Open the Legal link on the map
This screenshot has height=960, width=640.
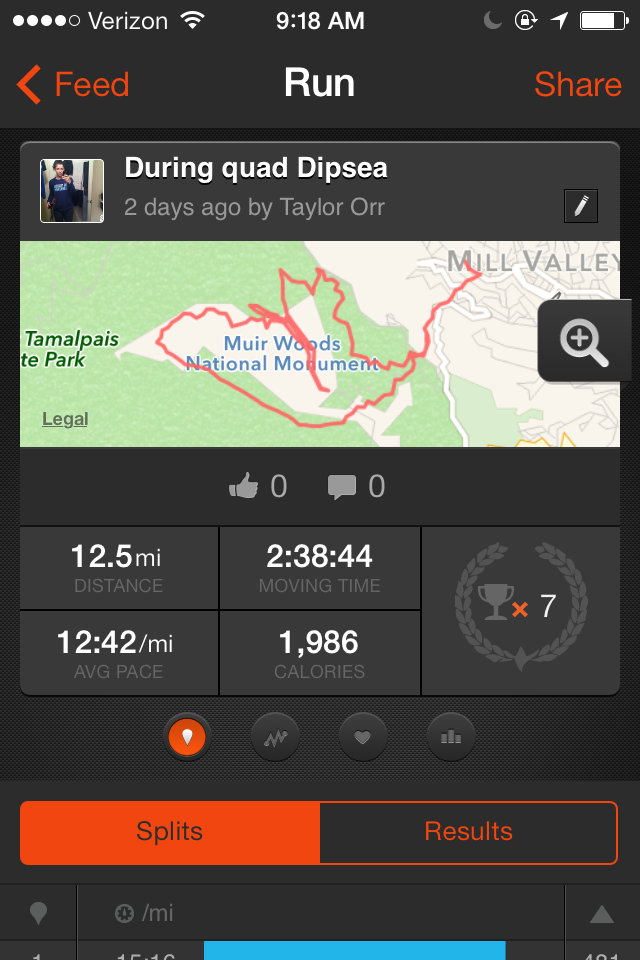[65, 419]
